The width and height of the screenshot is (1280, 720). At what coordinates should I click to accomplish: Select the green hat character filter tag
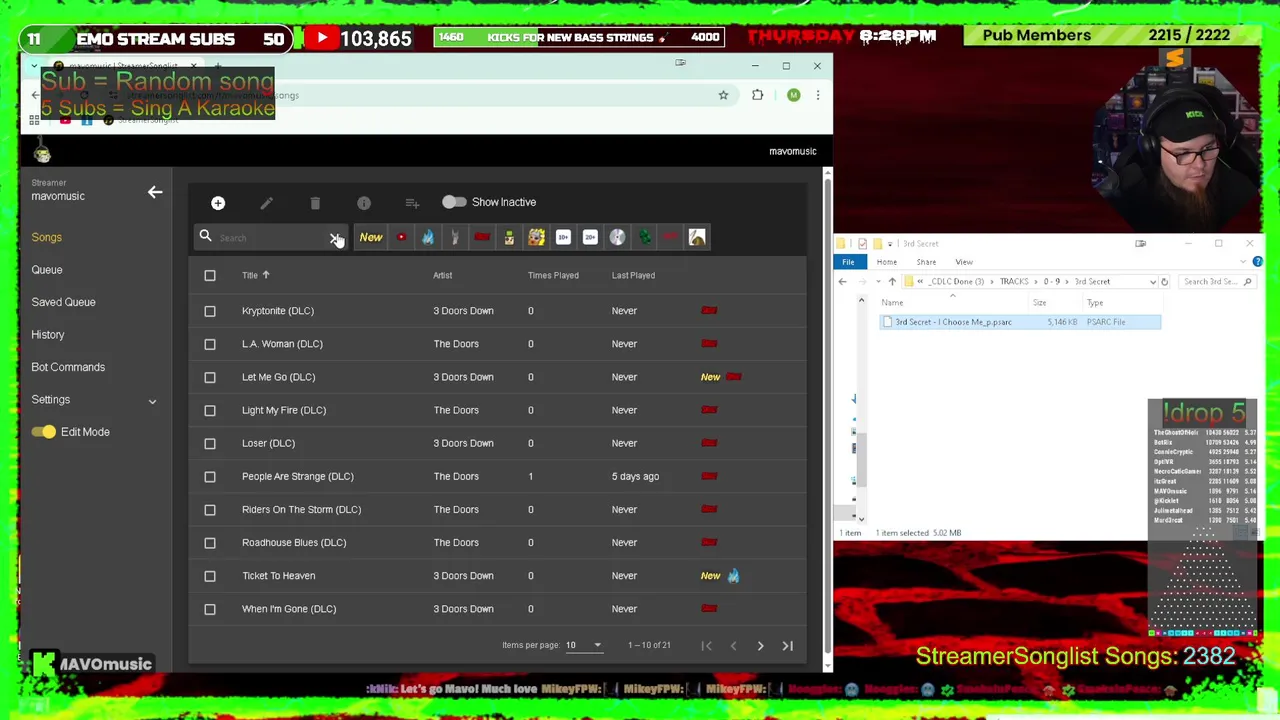(509, 237)
